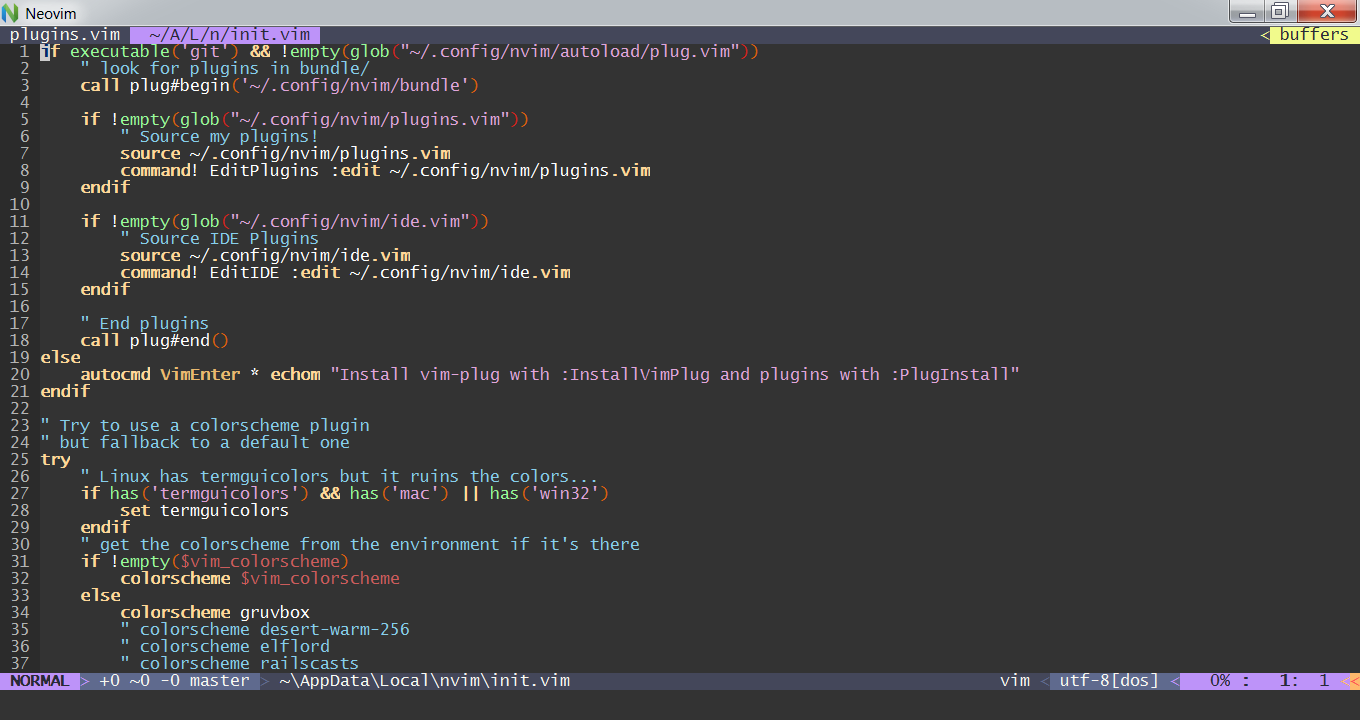The image size is (1360, 720).
Task: Click the 'else' keyword on line 19
Action: click(x=60, y=357)
